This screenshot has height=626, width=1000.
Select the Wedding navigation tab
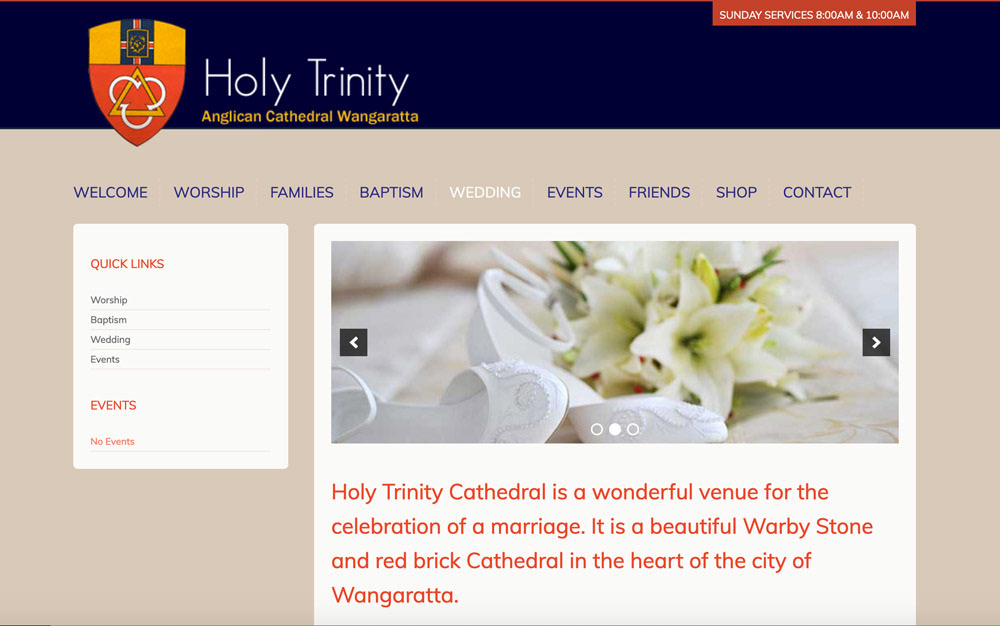tap(485, 192)
